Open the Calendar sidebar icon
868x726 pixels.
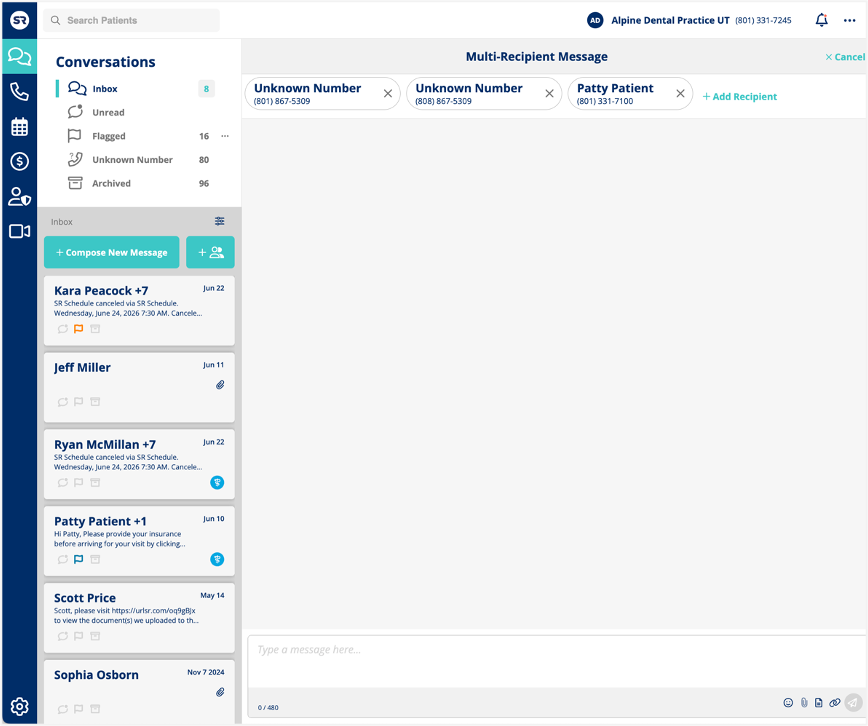click(x=19, y=127)
